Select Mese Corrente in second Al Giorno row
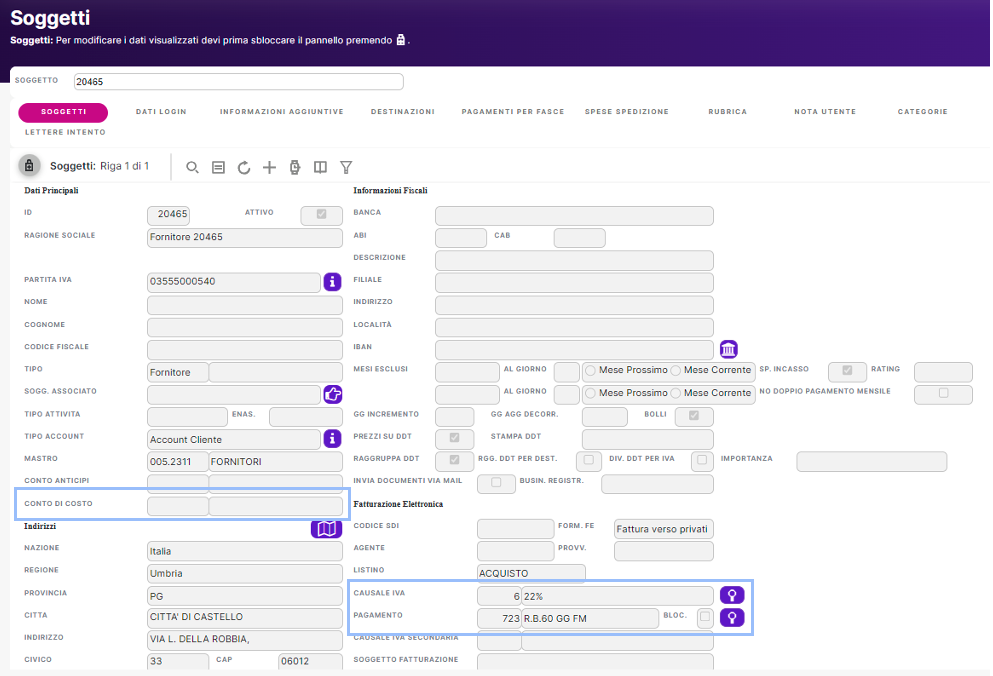The height and width of the screenshot is (676, 993). pos(676,393)
